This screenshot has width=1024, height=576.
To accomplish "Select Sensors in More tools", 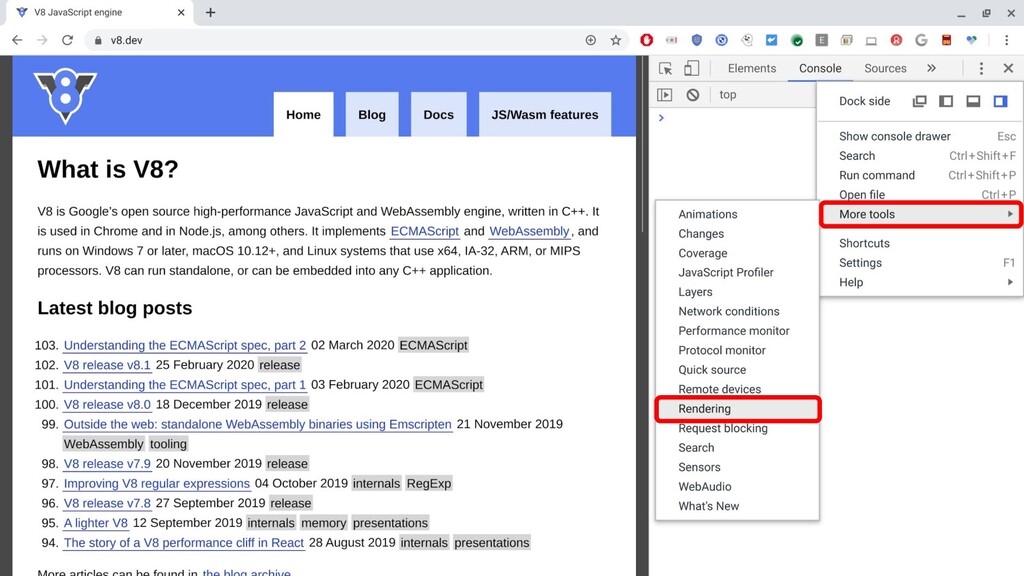I will pyautogui.click(x=737, y=467).
